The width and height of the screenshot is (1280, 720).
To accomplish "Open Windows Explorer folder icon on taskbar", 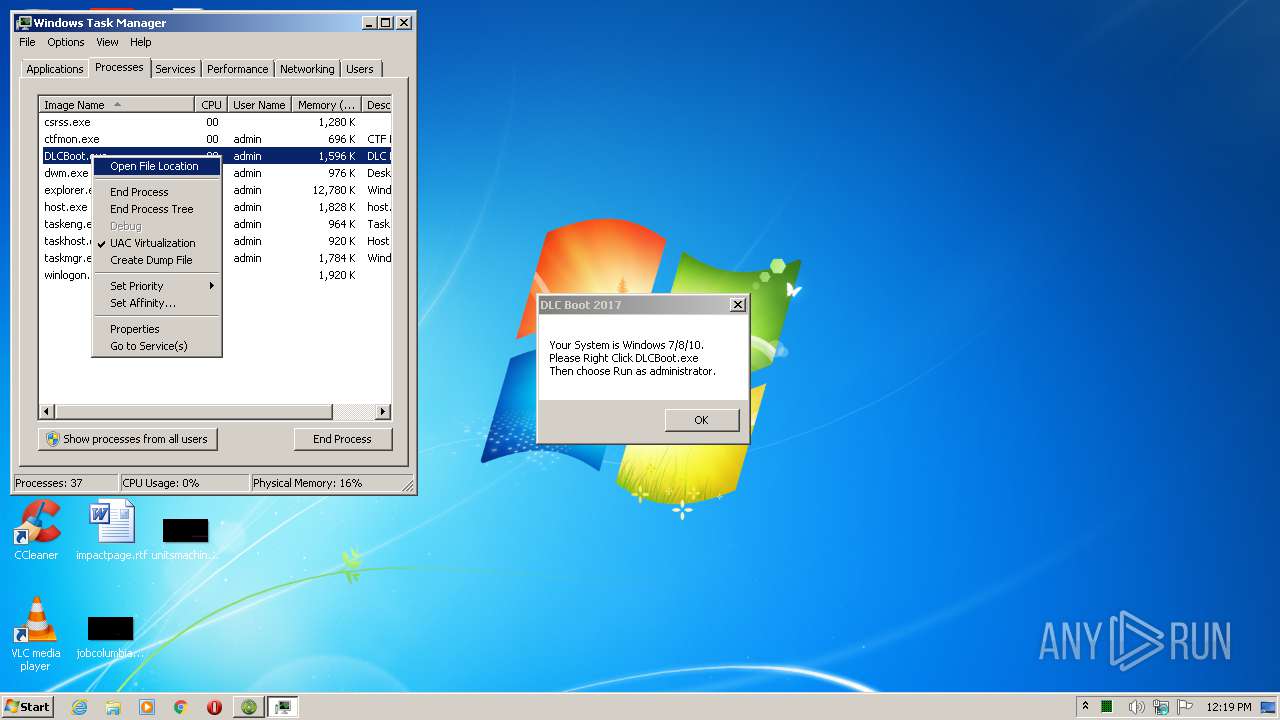I will [x=113, y=707].
